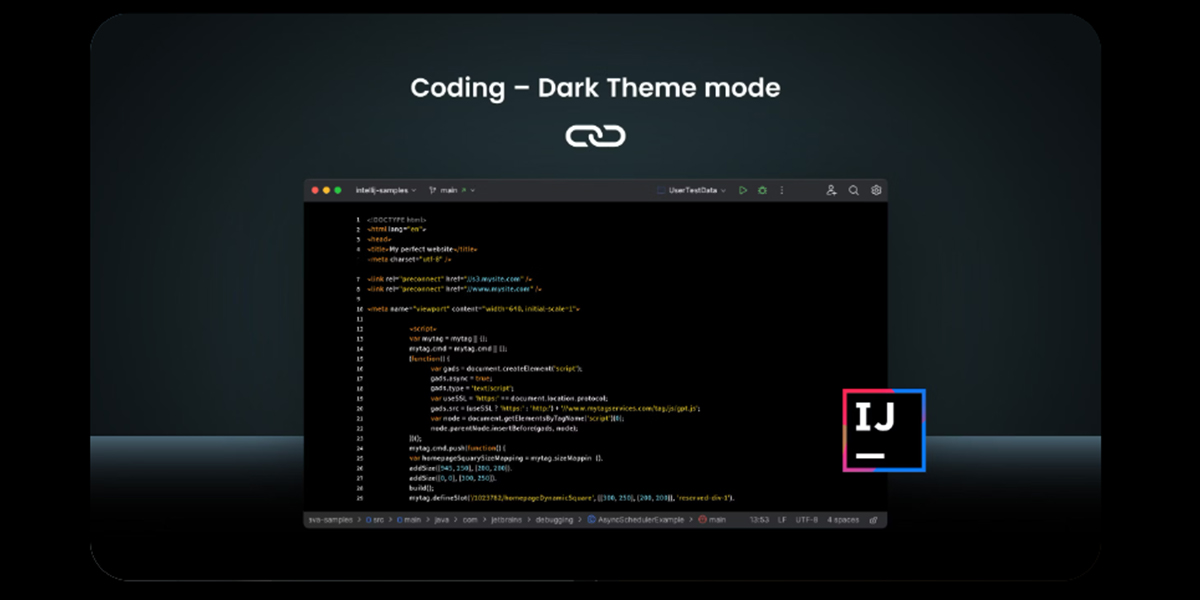Screen dimensions: 1200x600
Task: Open the More Actions vertical dots menu
Action: pos(782,190)
